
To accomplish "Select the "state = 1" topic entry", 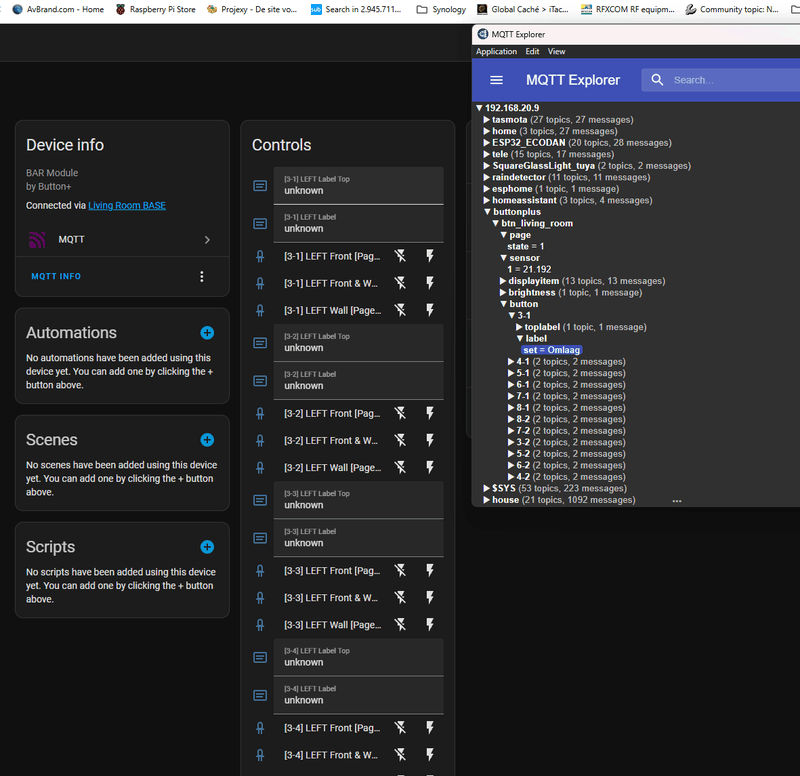I will [526, 246].
